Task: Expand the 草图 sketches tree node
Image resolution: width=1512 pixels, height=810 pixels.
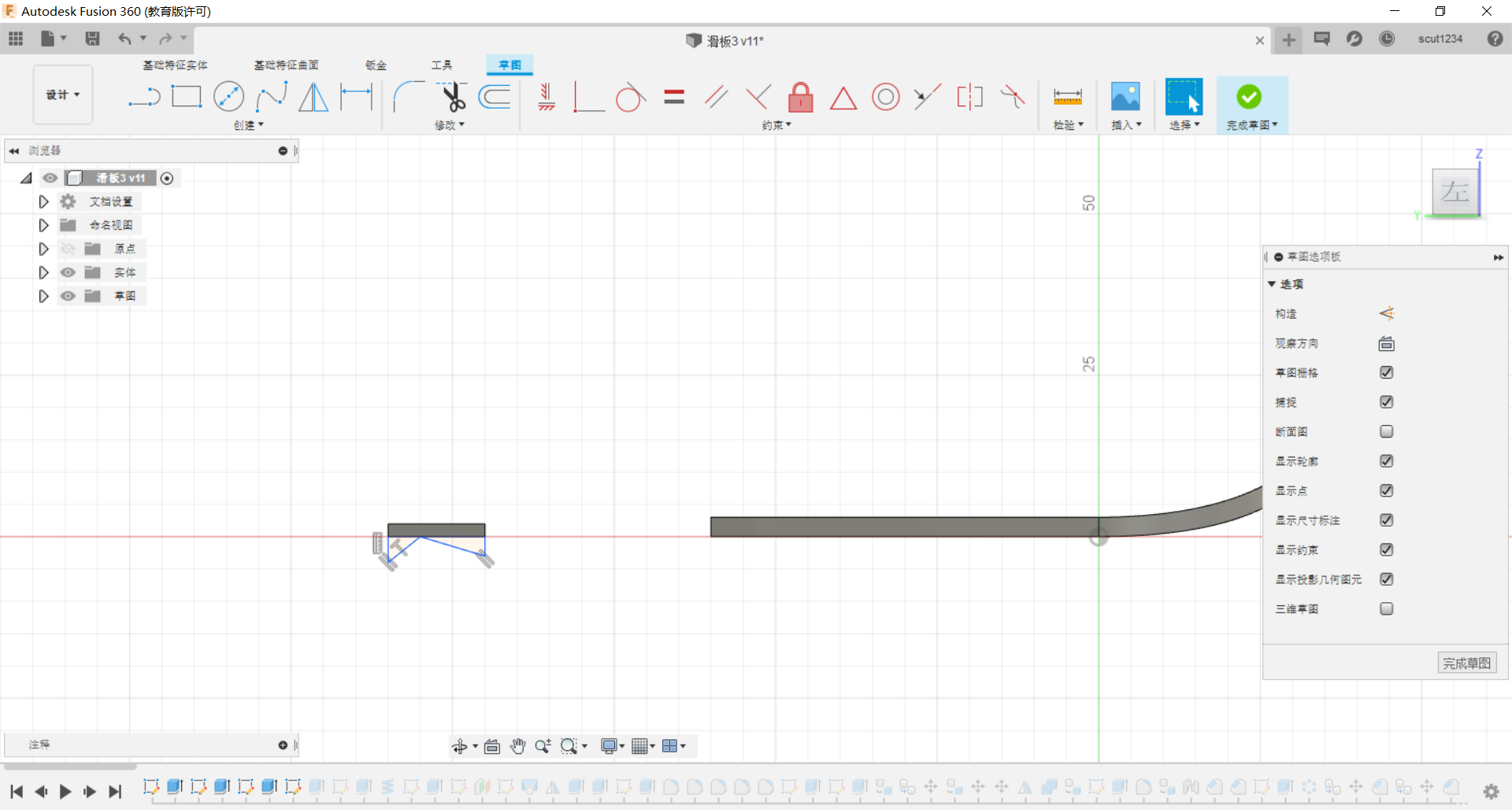Action: (x=44, y=296)
